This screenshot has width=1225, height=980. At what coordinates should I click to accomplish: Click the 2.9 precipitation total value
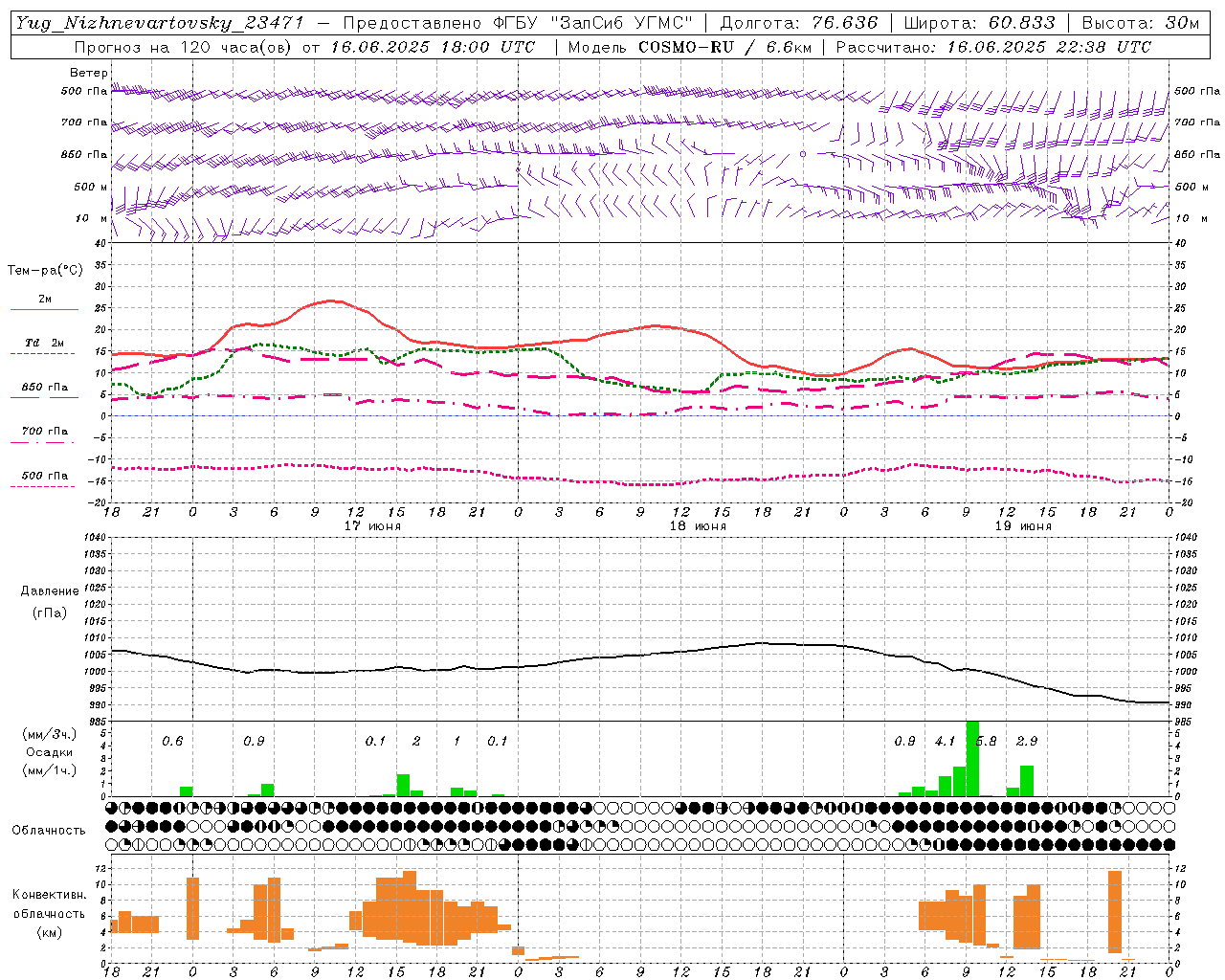pyautogui.click(x=1027, y=741)
